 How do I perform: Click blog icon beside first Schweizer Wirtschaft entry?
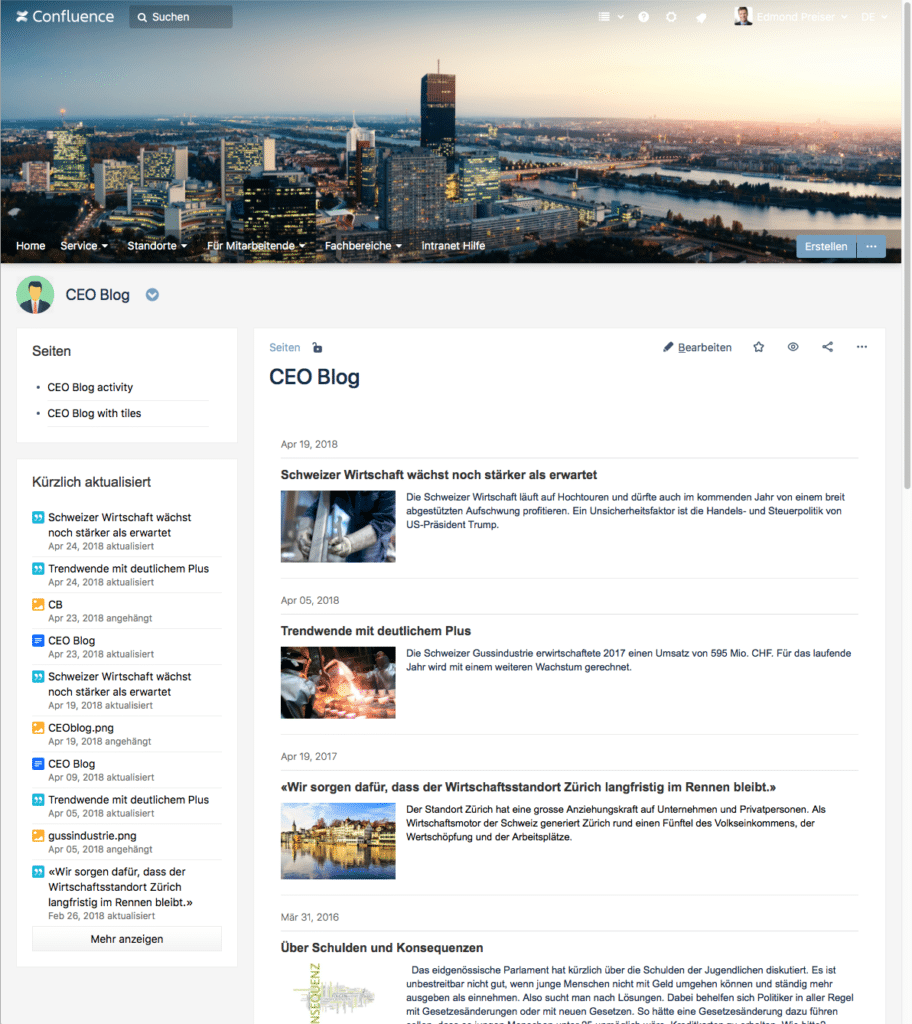[x=39, y=517]
